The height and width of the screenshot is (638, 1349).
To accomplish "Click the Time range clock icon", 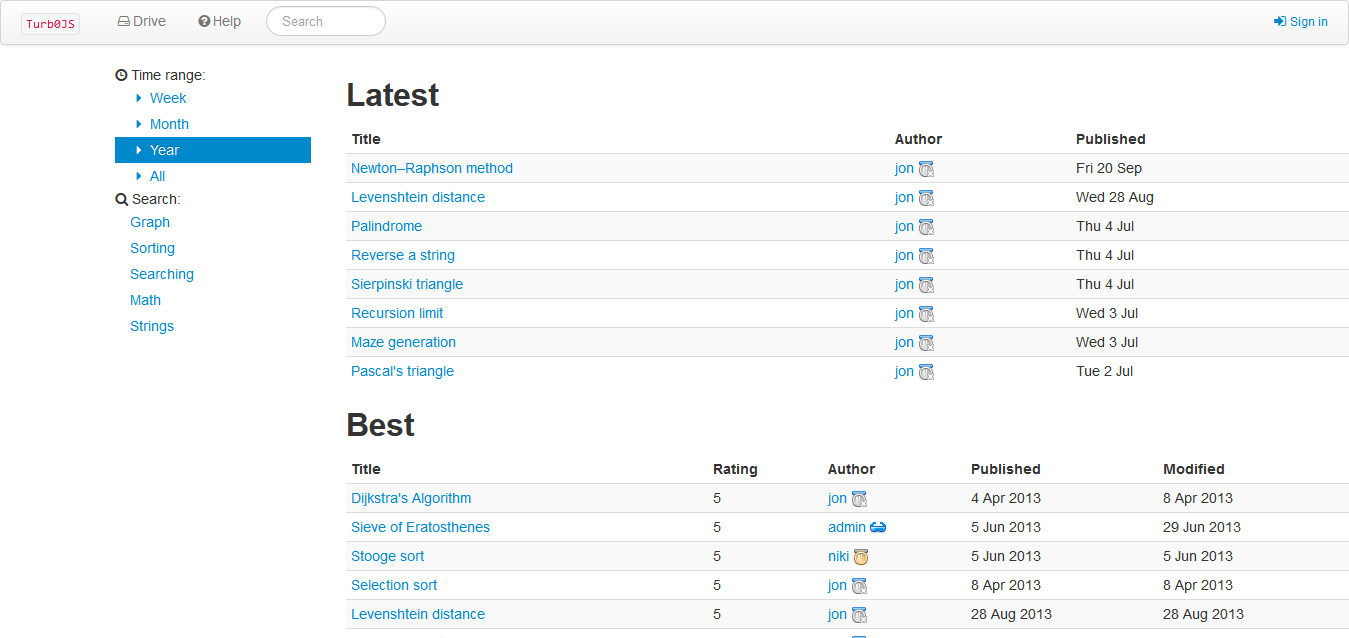I will point(121,75).
